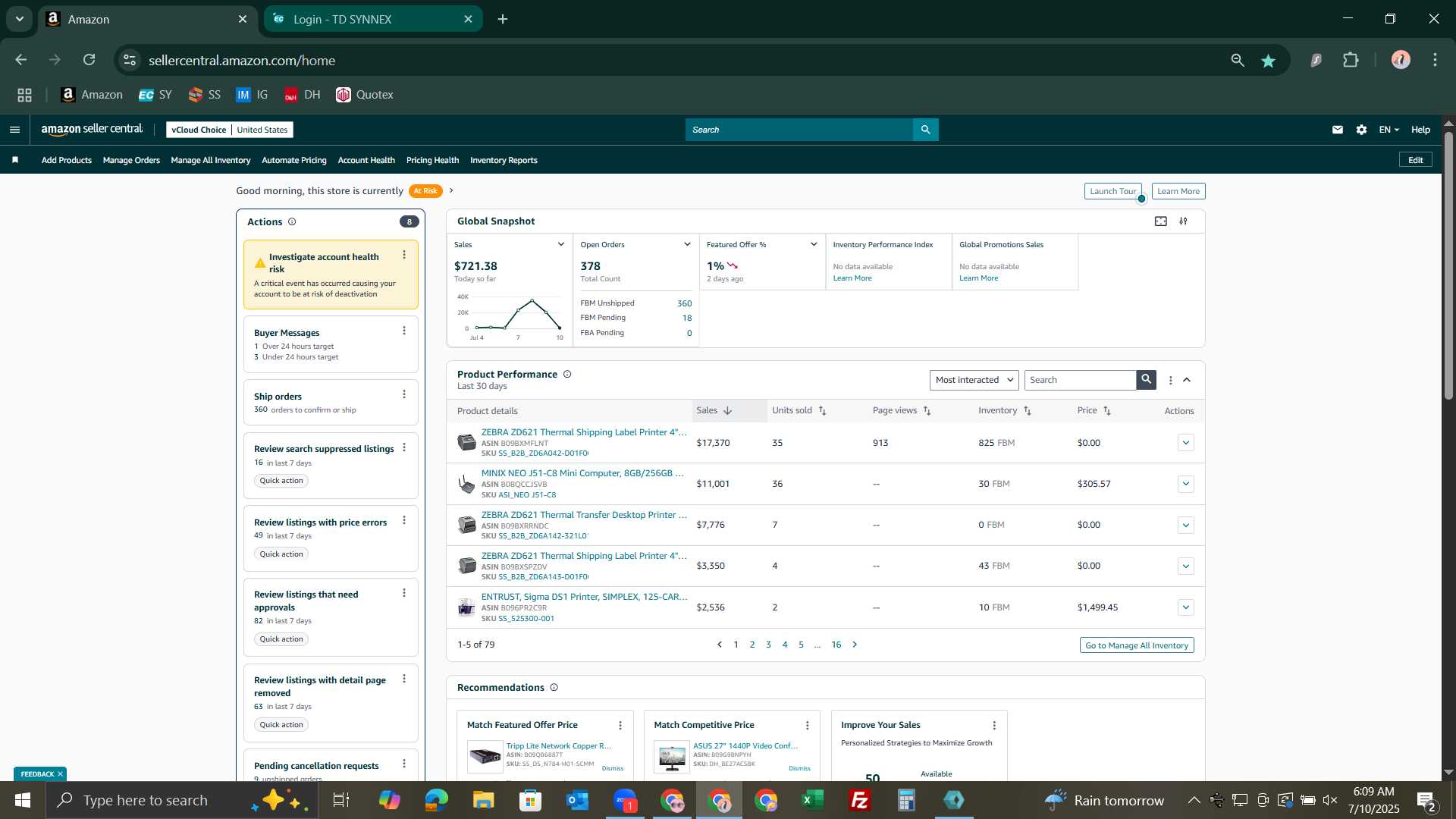Screen dimensions: 1456x819
Task: Expand the Featured Offer % dropdown
Action: [814, 244]
